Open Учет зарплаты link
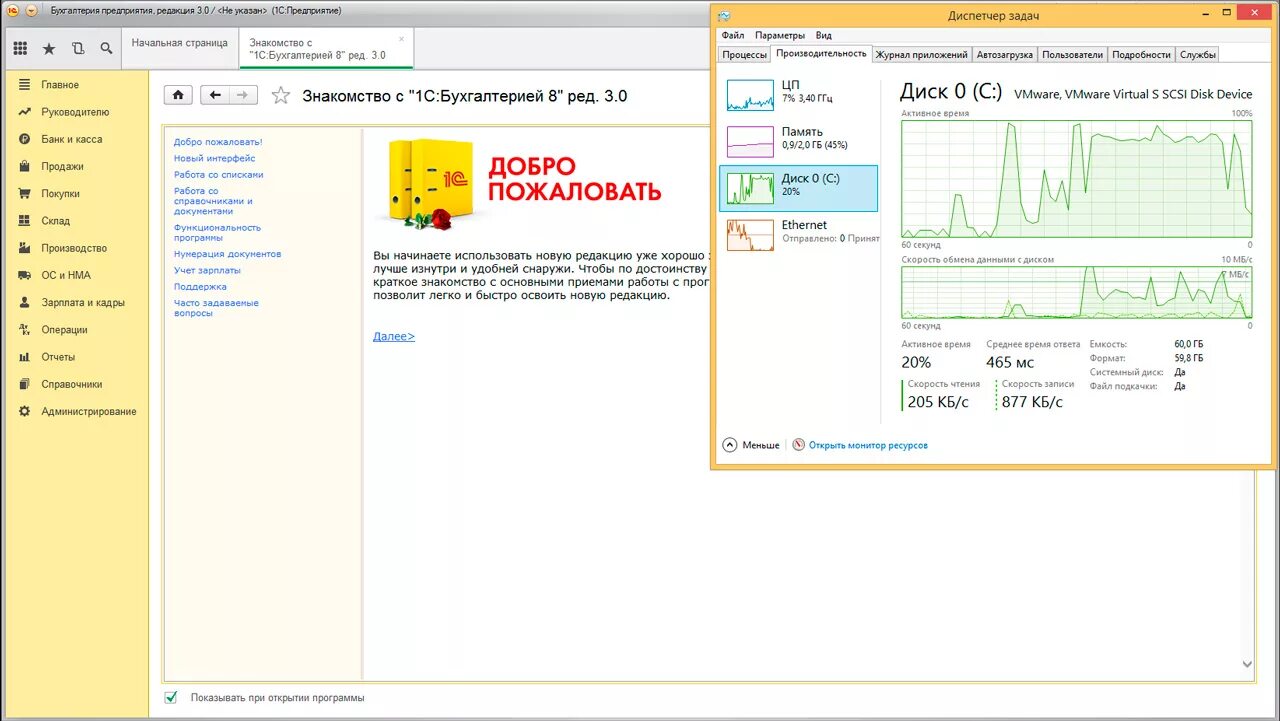 pos(207,270)
